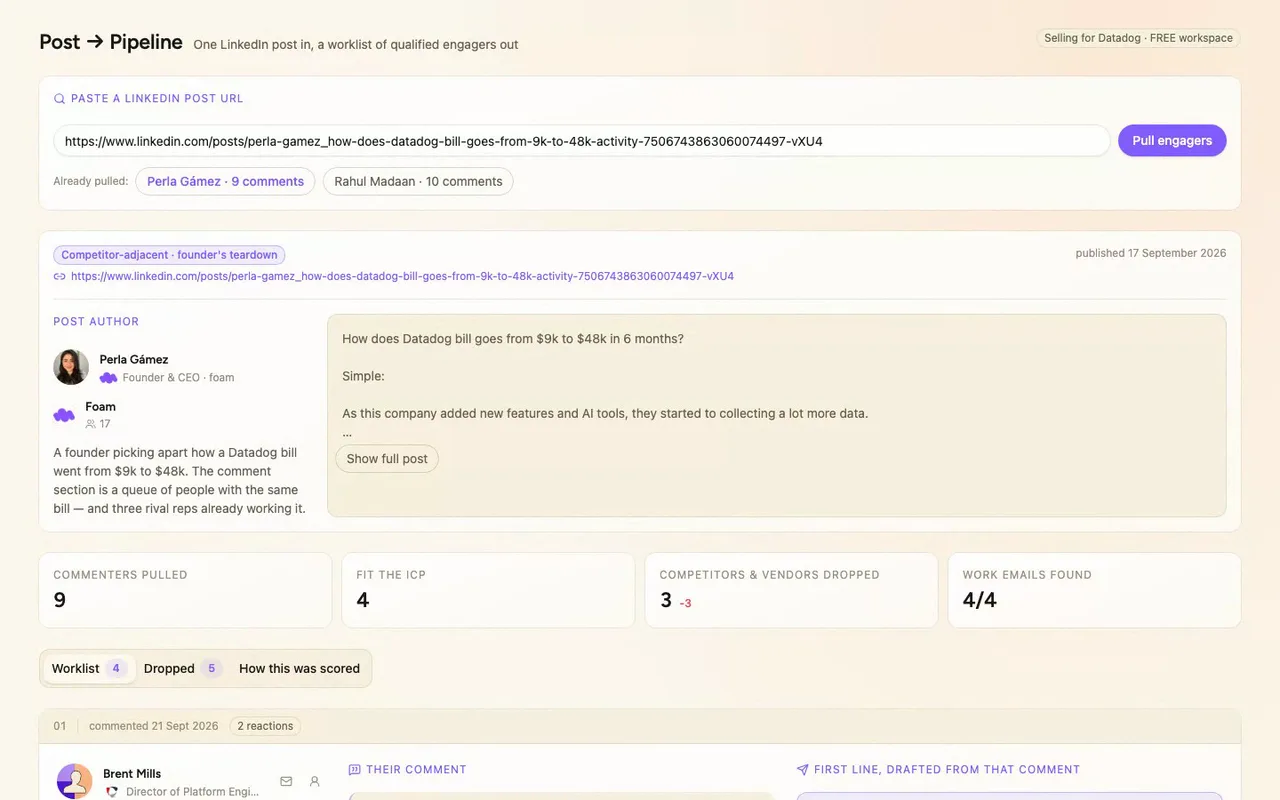Expand the post with Show full post
This screenshot has height=800, width=1280.
387,459
